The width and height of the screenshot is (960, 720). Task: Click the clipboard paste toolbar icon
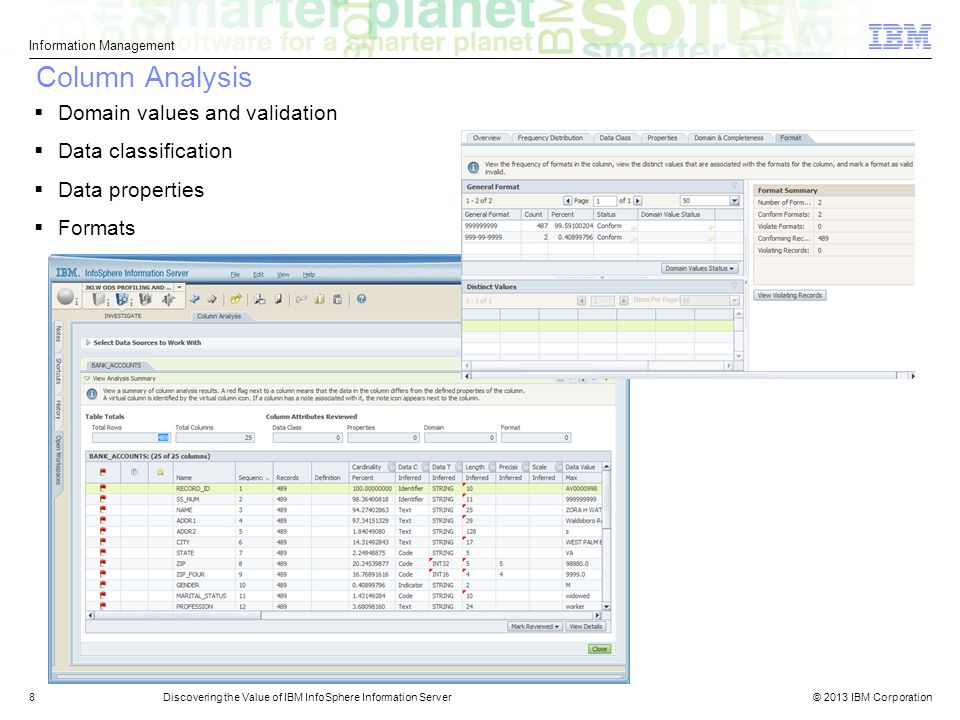pos(337,299)
